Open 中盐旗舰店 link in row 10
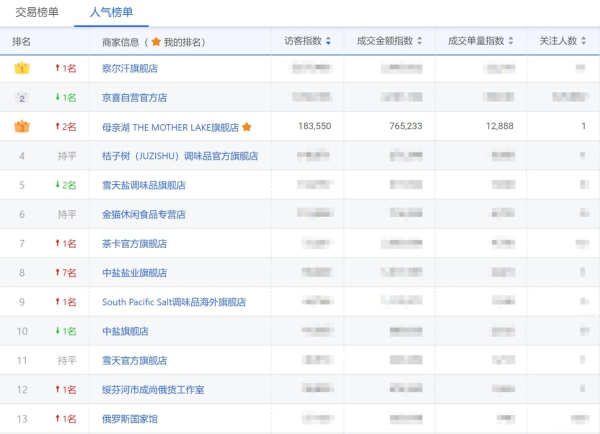 pos(125,331)
